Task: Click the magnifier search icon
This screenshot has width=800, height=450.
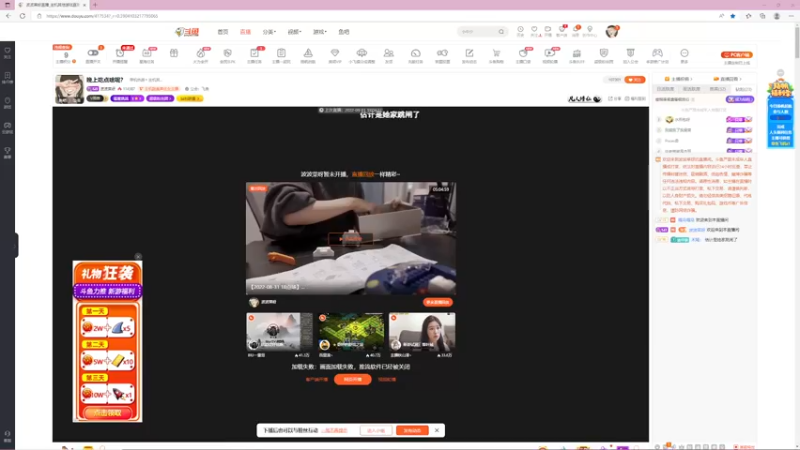Action: click(x=502, y=32)
